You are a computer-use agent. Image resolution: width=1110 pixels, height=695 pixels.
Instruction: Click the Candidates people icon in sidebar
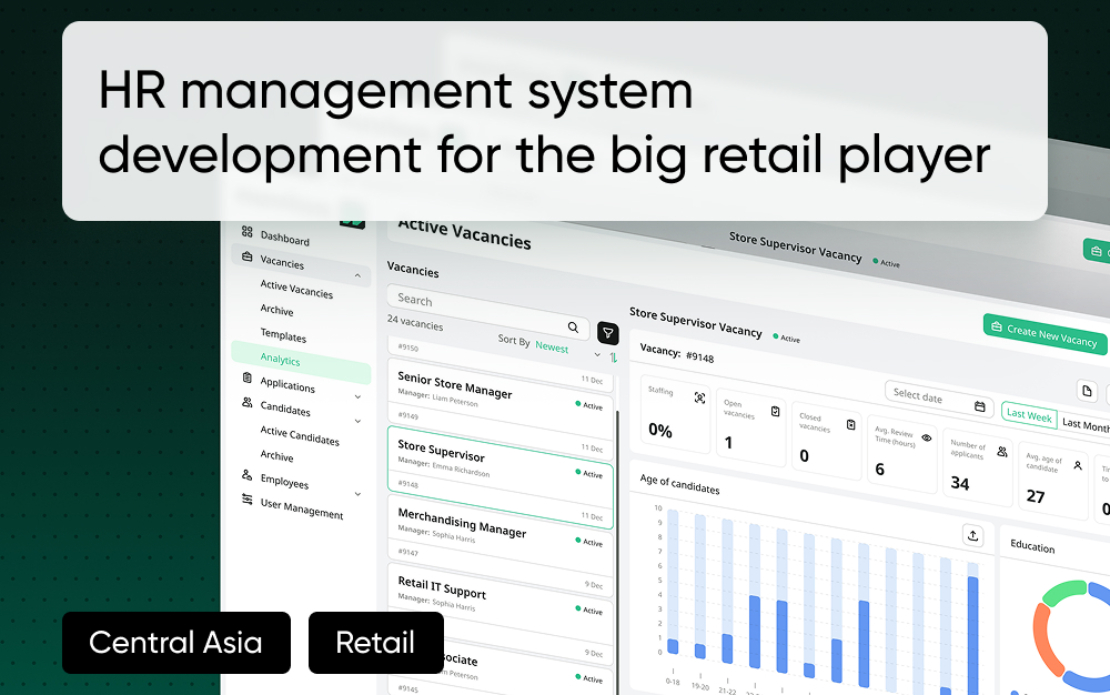247,402
